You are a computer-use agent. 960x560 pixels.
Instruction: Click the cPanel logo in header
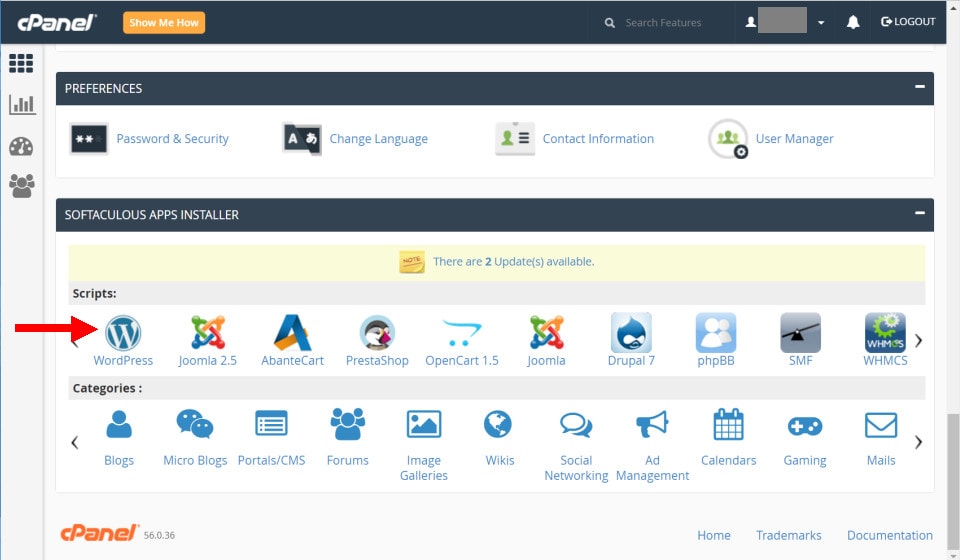click(57, 23)
